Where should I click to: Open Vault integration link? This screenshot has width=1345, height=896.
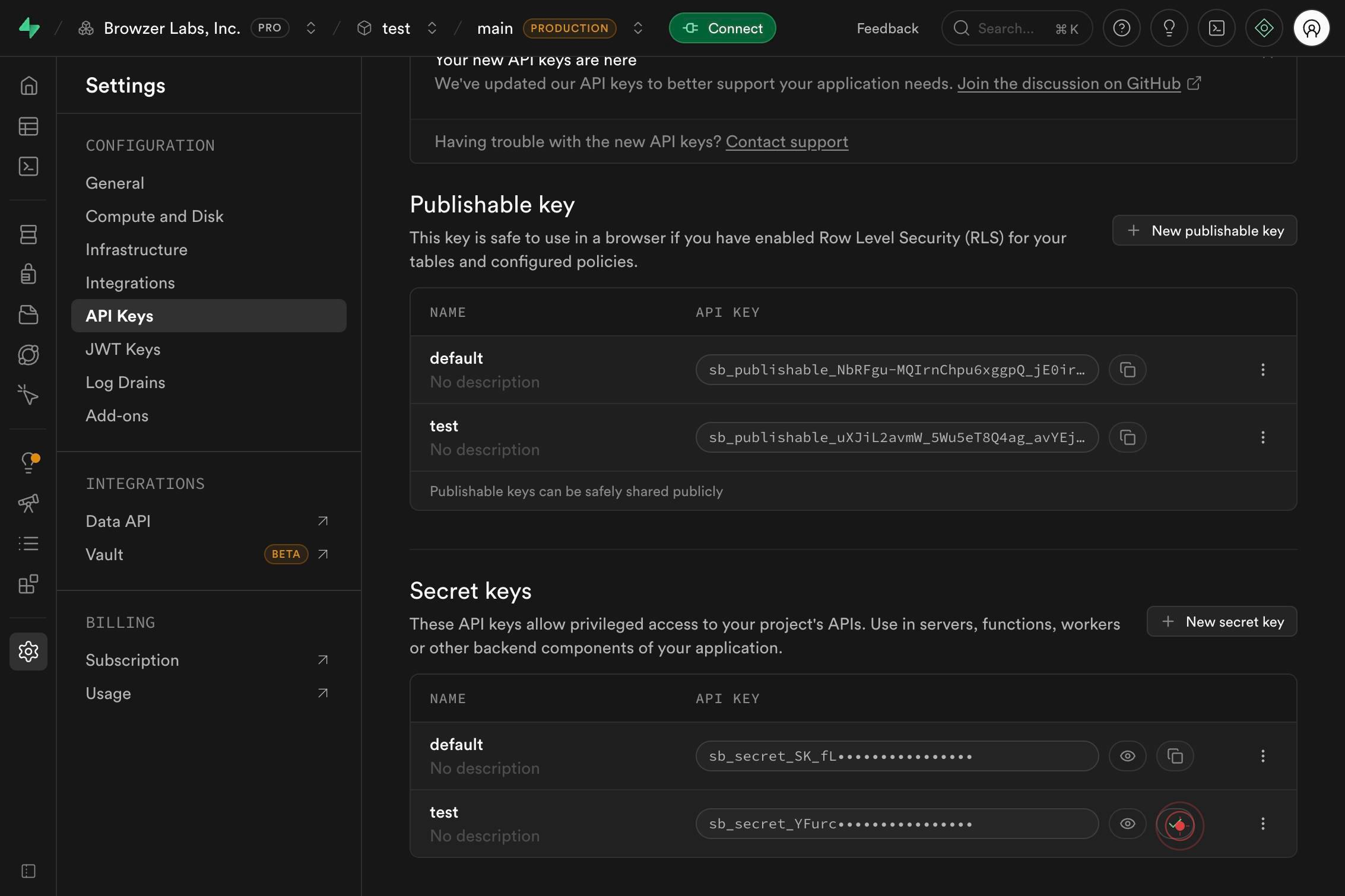209,554
